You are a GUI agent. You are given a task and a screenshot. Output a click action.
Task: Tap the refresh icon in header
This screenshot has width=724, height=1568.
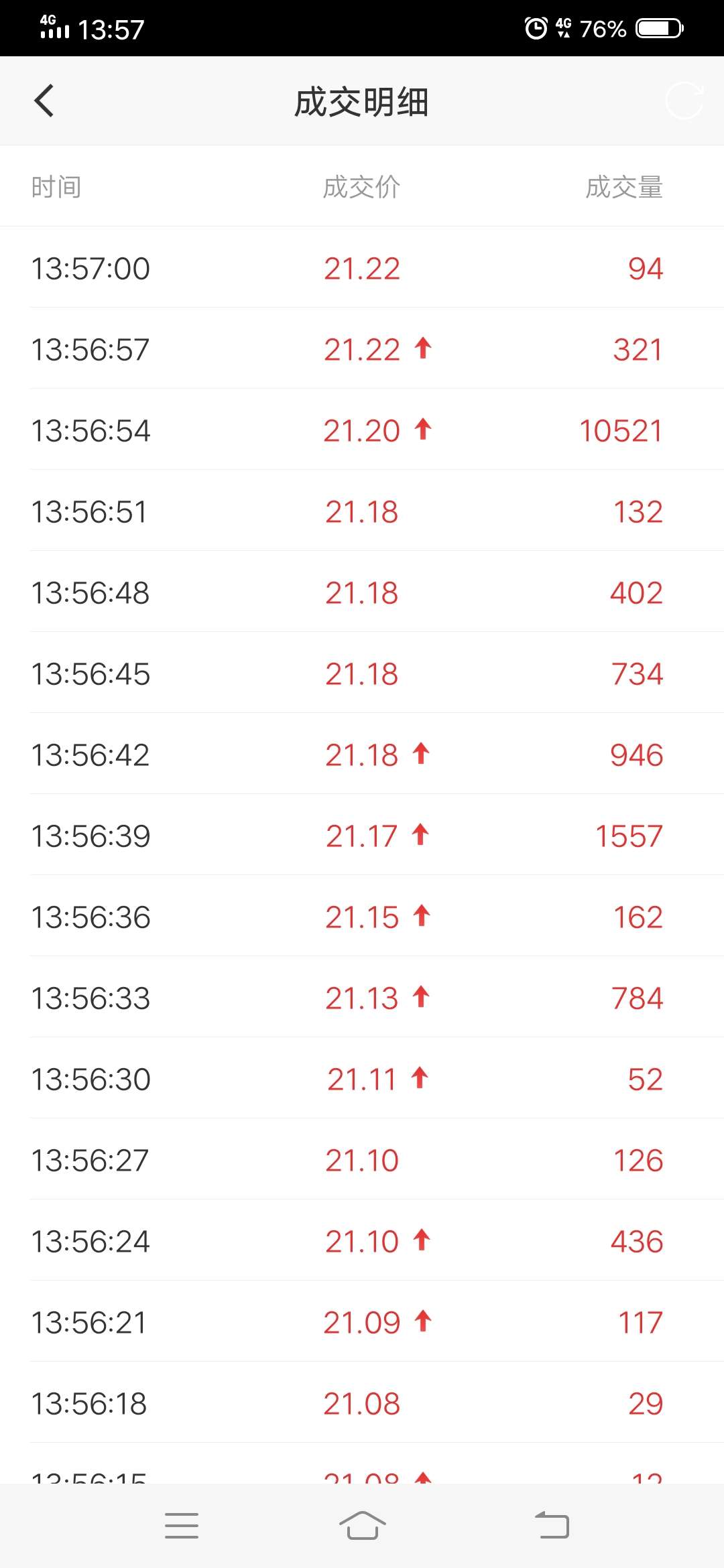point(684,101)
